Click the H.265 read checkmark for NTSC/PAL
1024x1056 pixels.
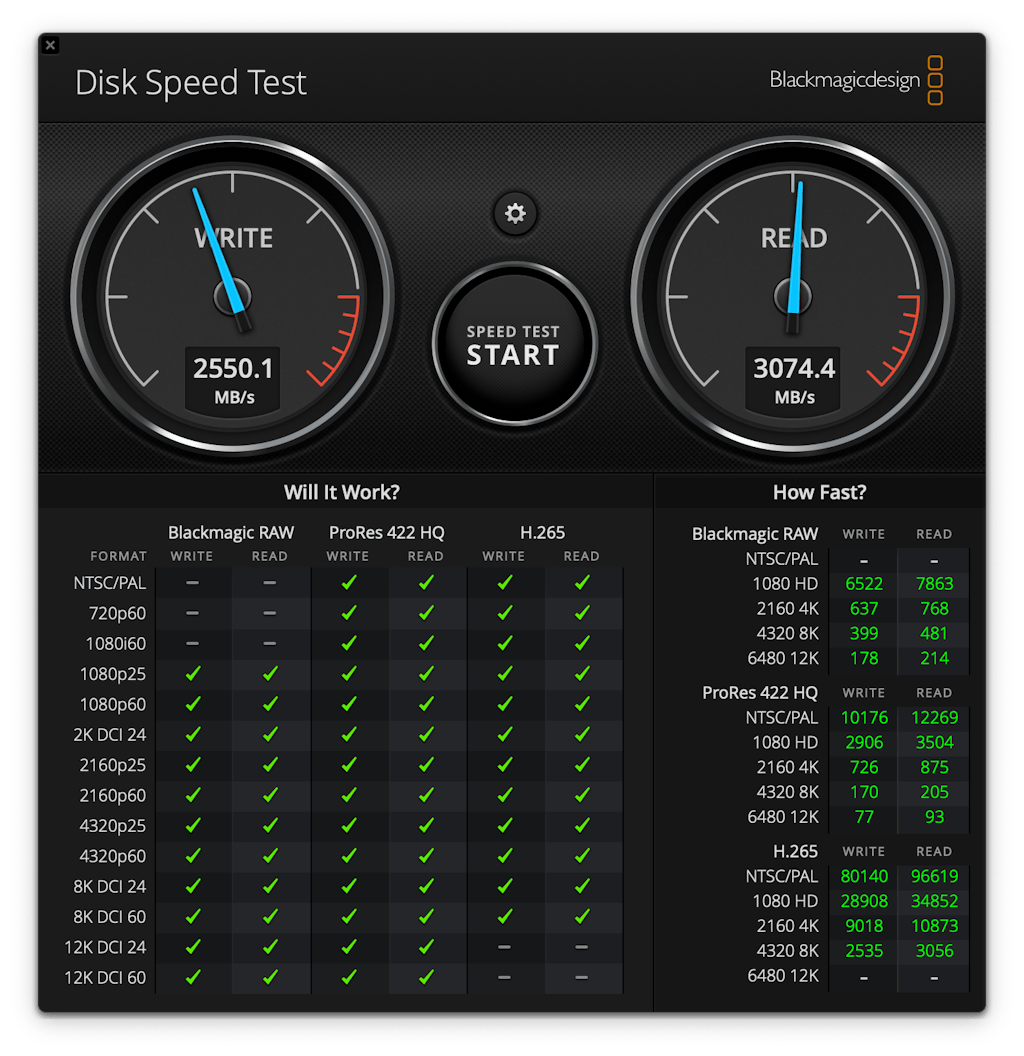tap(581, 583)
